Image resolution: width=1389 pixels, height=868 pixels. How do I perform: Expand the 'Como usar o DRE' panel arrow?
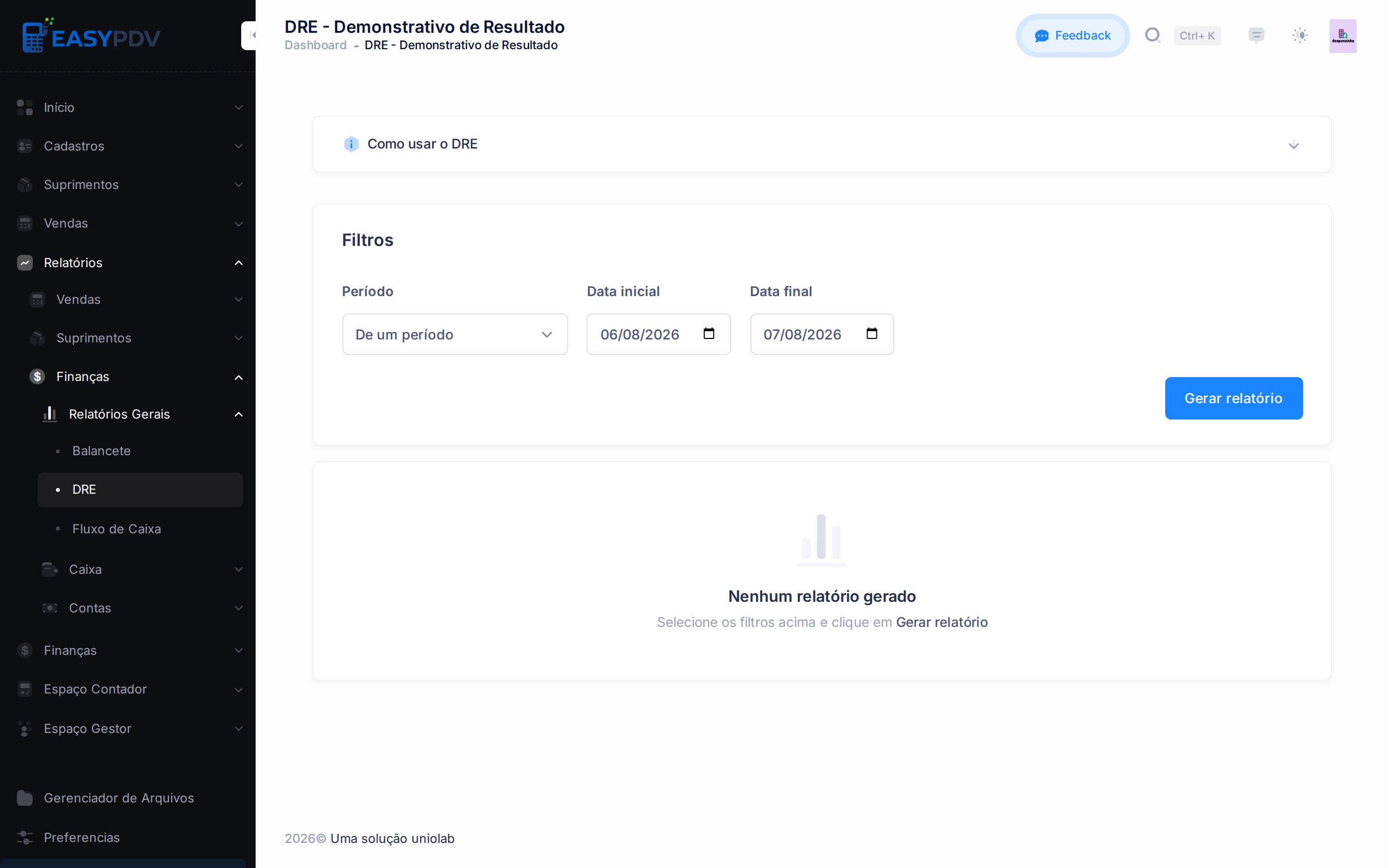1293,145
